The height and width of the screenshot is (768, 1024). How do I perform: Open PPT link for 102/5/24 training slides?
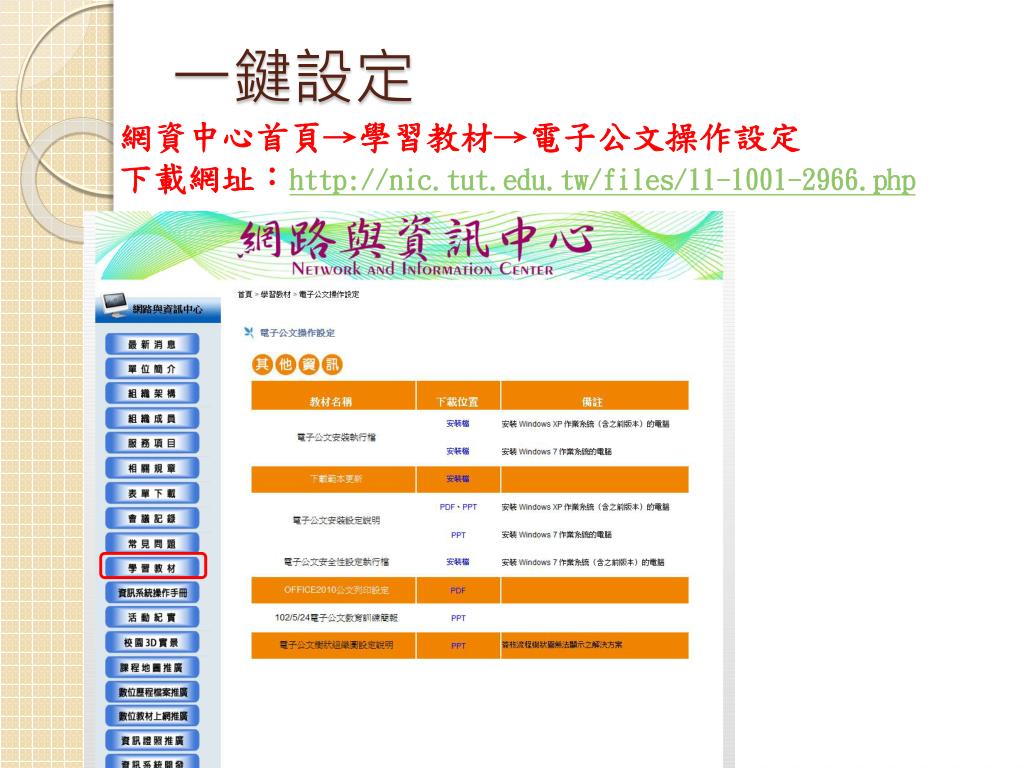[458, 618]
